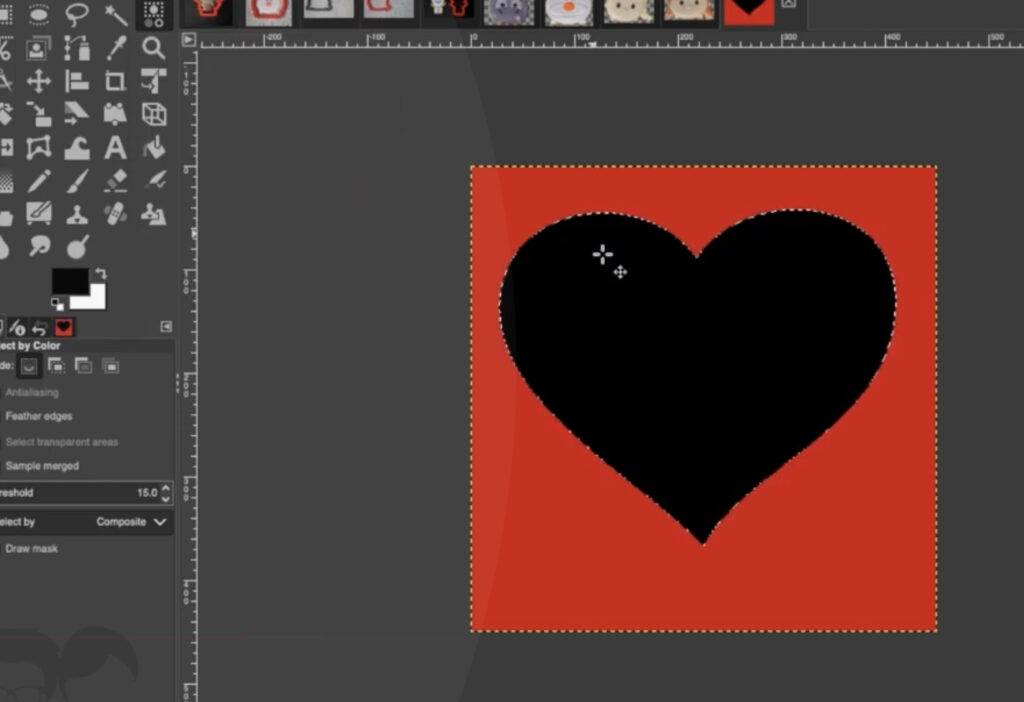This screenshot has width=1024, height=702.
Task: Toggle the Feather edges option
Action: tap(39, 416)
